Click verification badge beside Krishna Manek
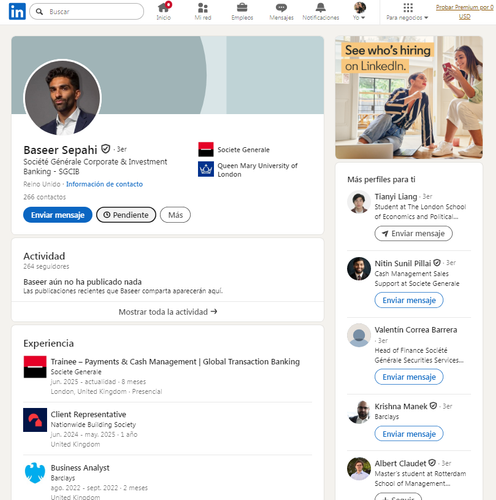 click(x=433, y=406)
